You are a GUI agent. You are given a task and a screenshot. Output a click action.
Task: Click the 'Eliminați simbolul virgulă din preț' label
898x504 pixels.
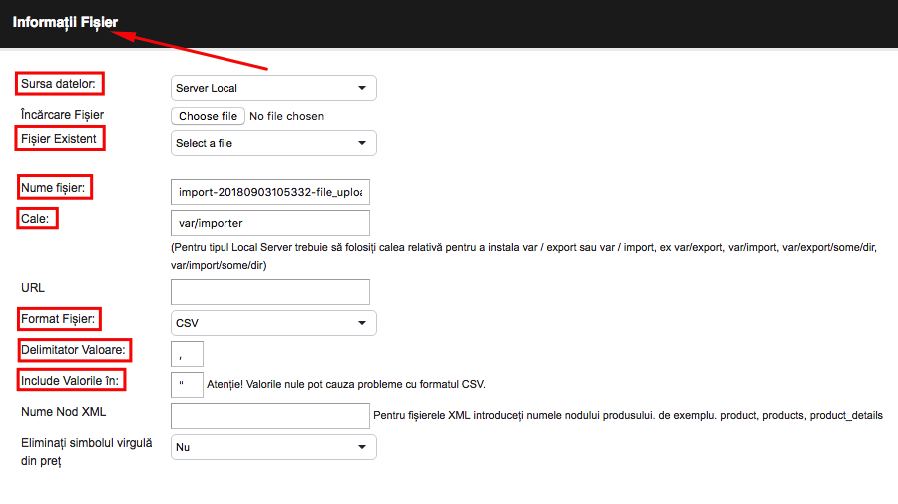(86, 451)
